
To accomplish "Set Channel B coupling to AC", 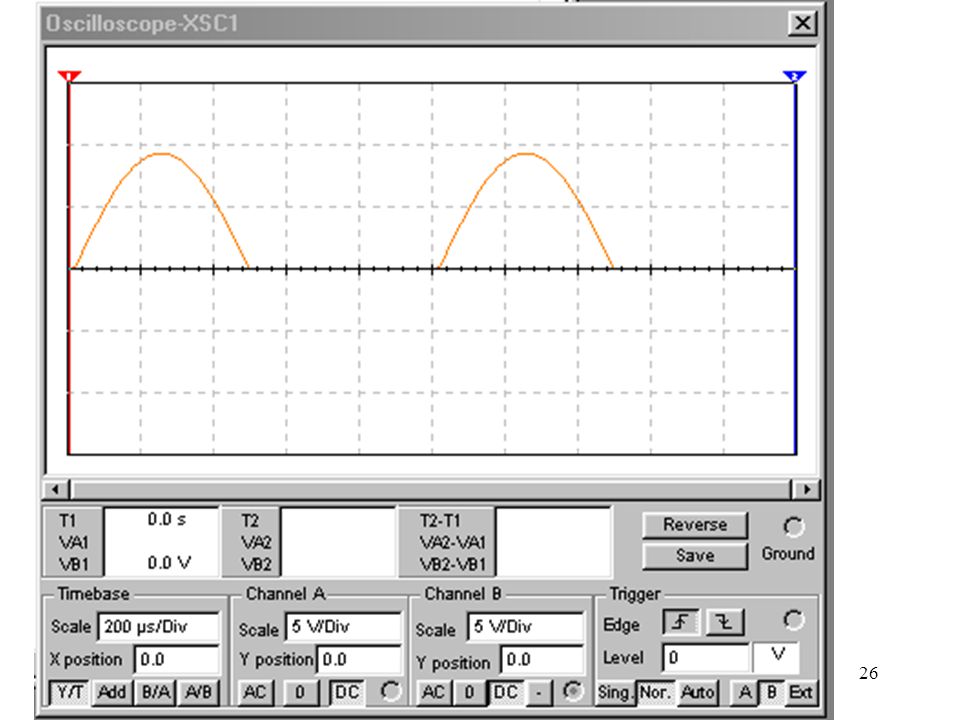I will 433,692.
